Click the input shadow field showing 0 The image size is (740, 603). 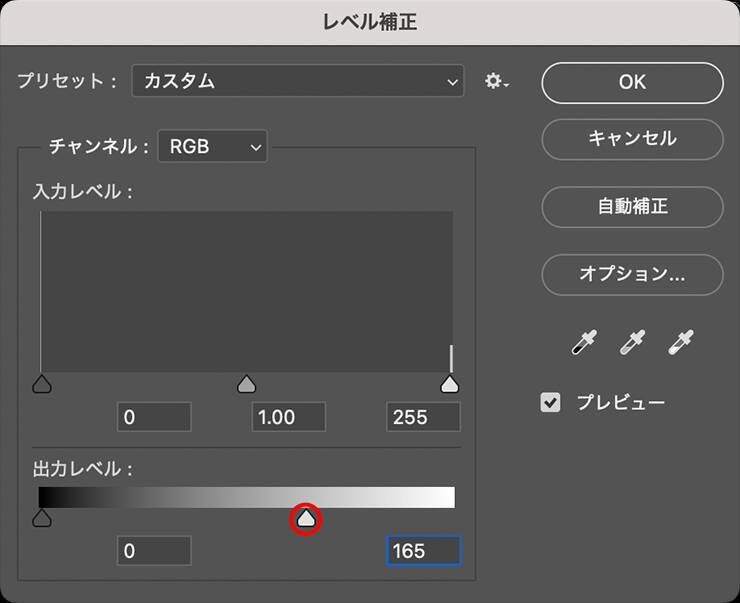[154, 417]
